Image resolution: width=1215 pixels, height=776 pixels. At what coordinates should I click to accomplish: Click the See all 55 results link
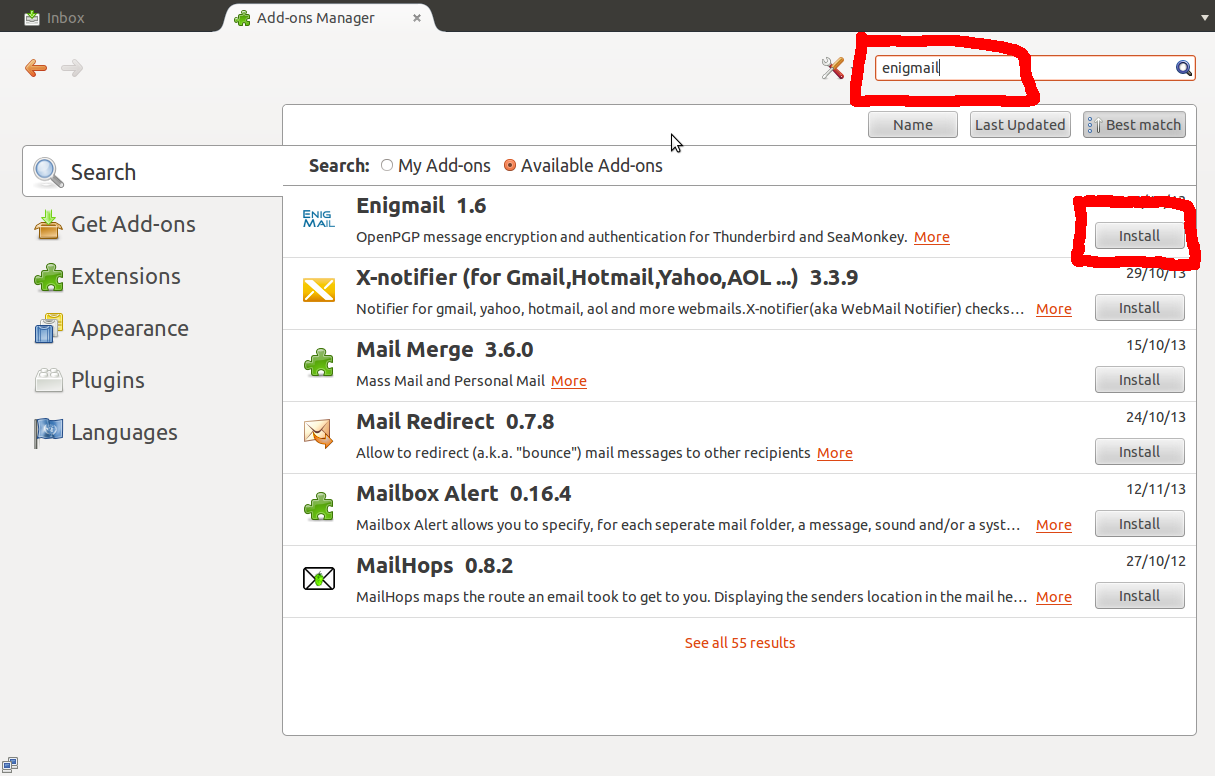click(740, 643)
